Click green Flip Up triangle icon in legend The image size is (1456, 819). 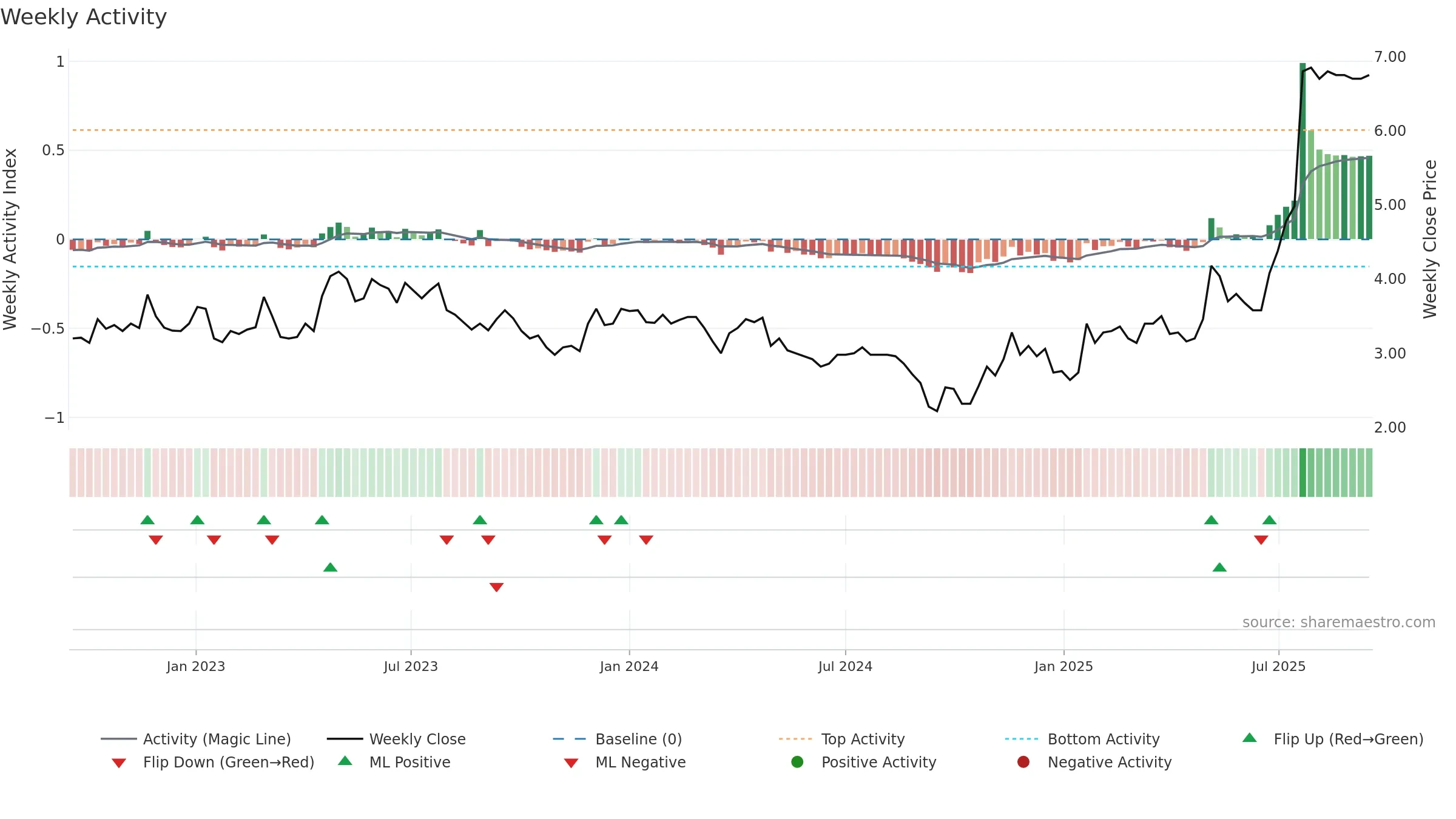(x=1250, y=738)
